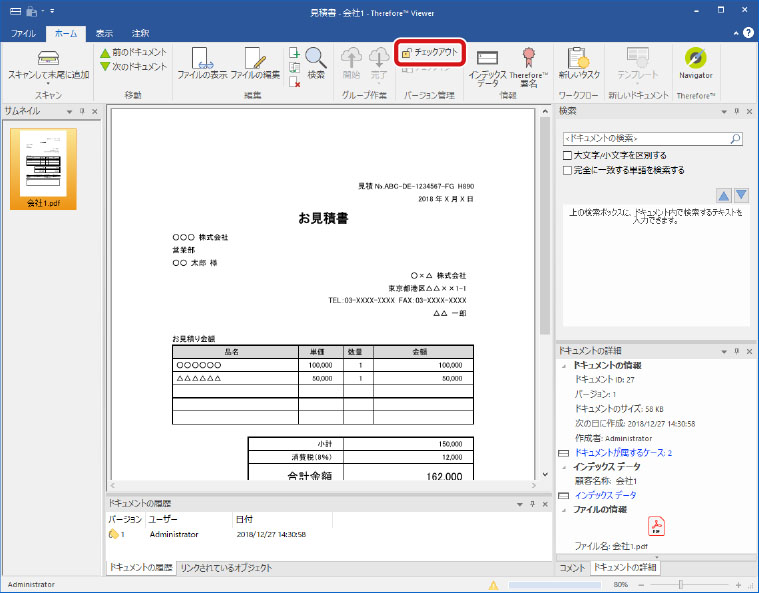The image size is (759, 593).
Task: Click the PDF file icon in details
Action: click(657, 526)
